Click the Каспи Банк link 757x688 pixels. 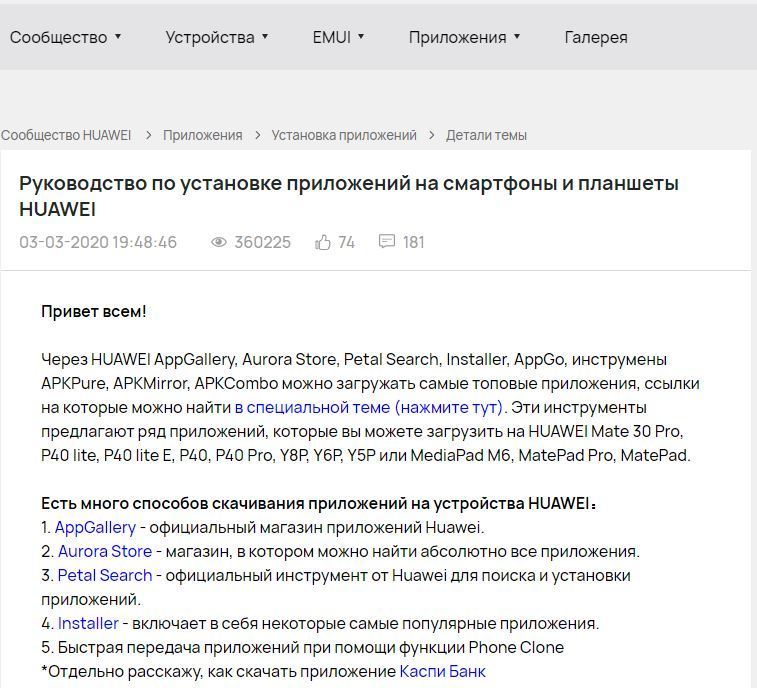pos(442,671)
